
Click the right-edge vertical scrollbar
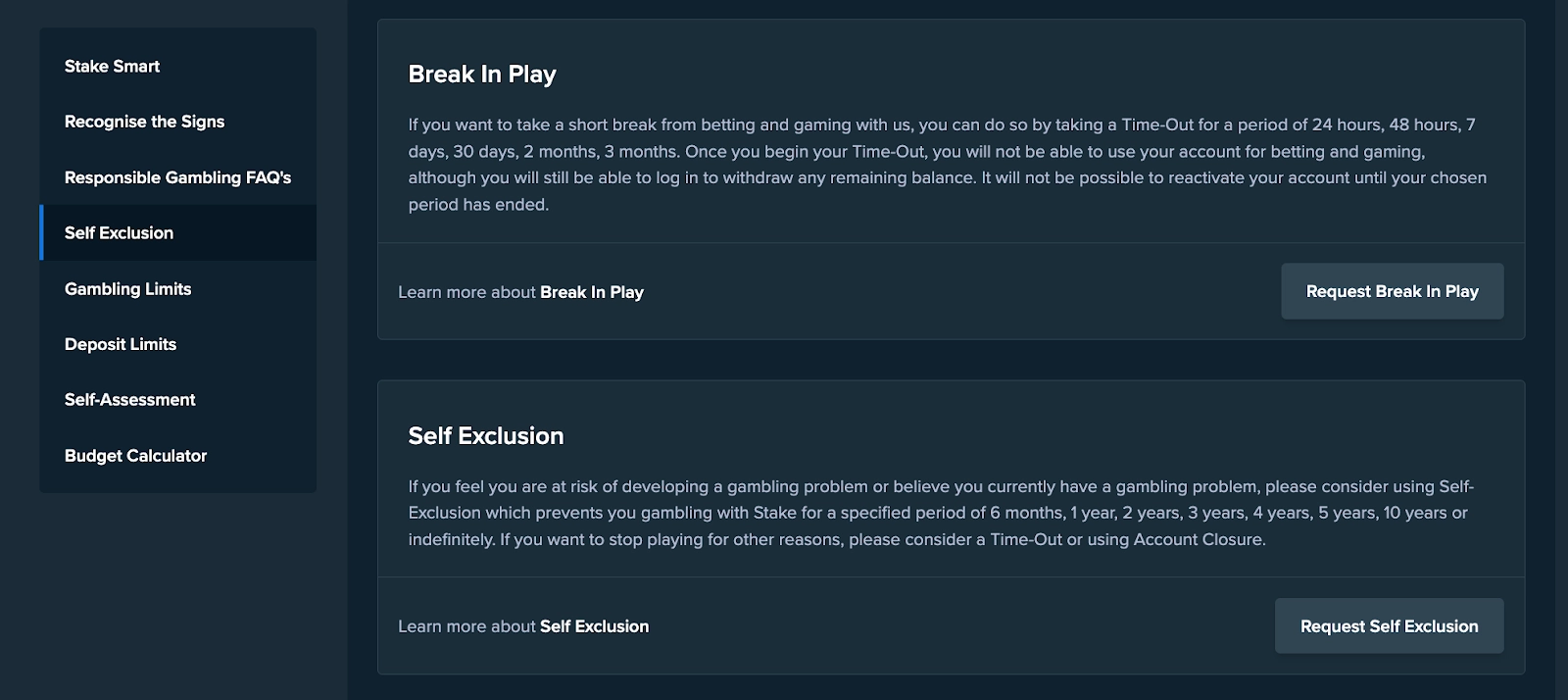tap(1561, 350)
